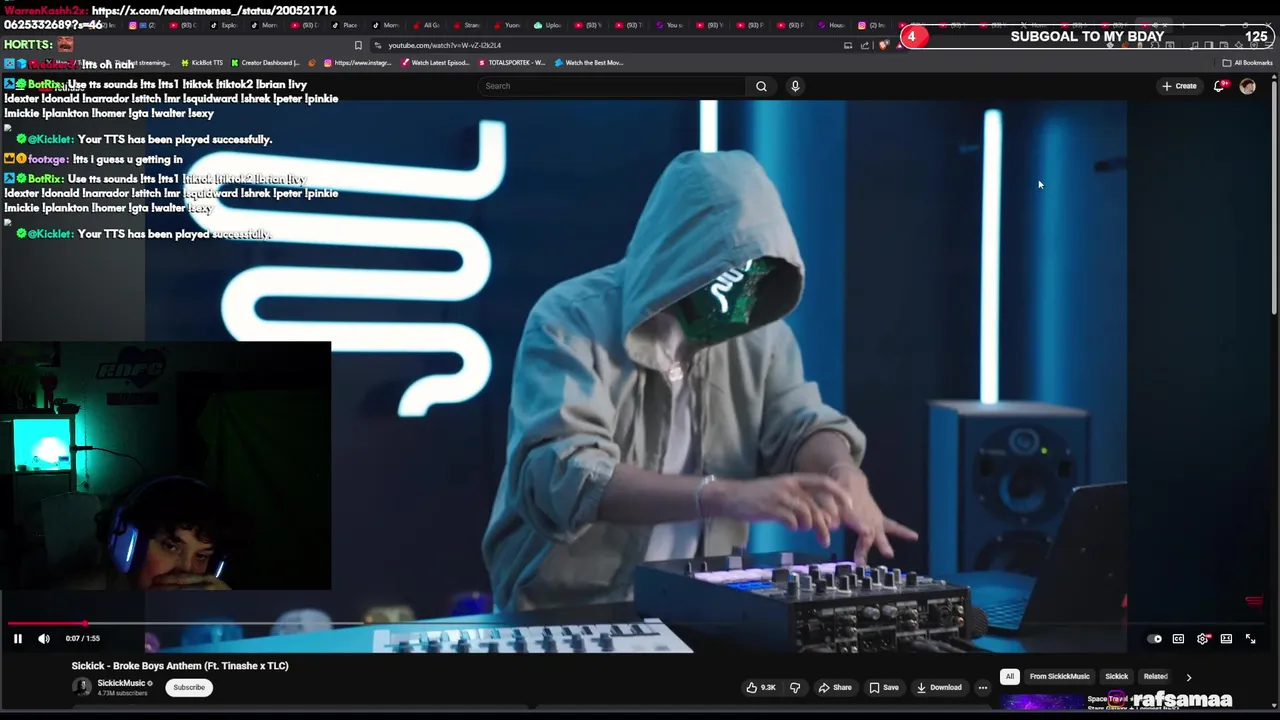Open KickBot TTS bookmark
This screenshot has height=720, width=1280.
pos(202,63)
